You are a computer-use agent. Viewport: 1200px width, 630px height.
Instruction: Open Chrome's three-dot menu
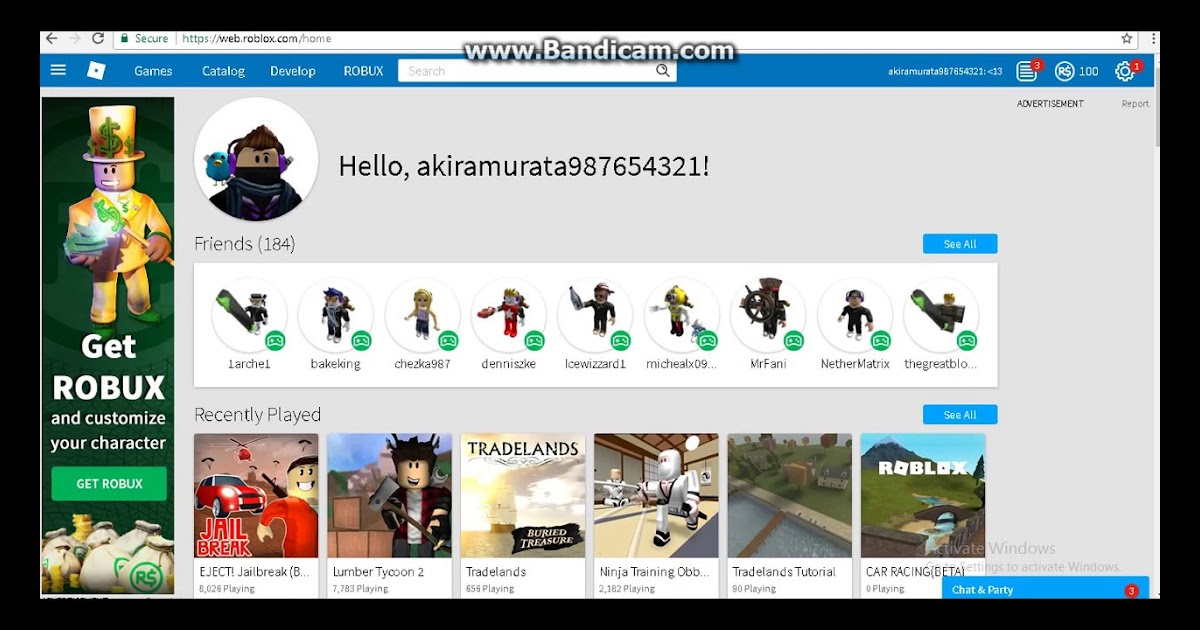coord(1152,38)
